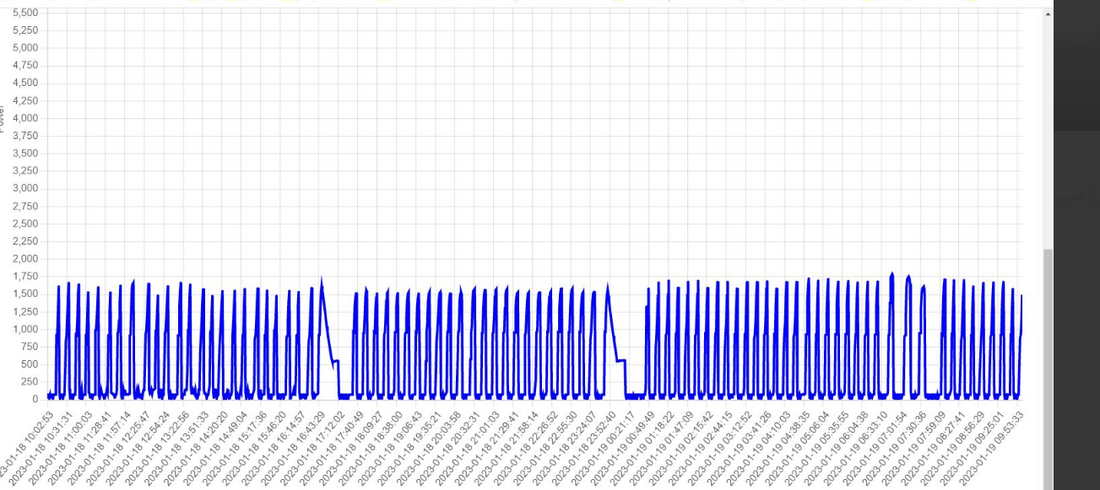Screen dimensions: 1100x490
Task: Select the 3,500 y-axis tick label
Action: click(x=23, y=153)
